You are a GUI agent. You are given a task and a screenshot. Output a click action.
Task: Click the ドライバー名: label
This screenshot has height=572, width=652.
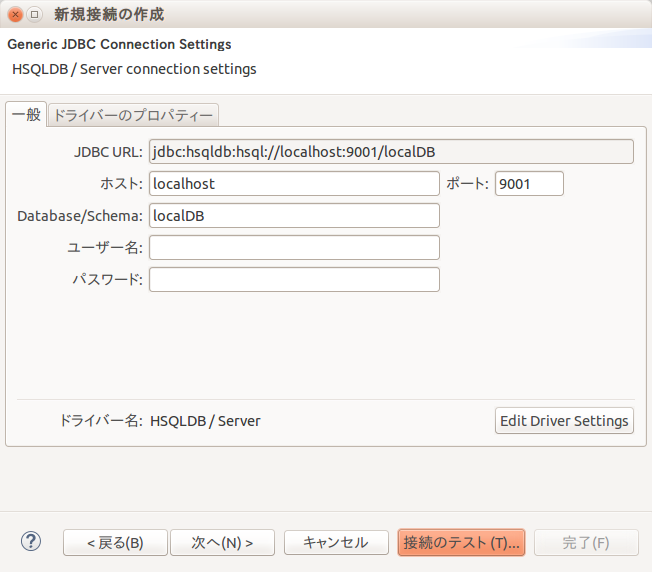pos(101,421)
